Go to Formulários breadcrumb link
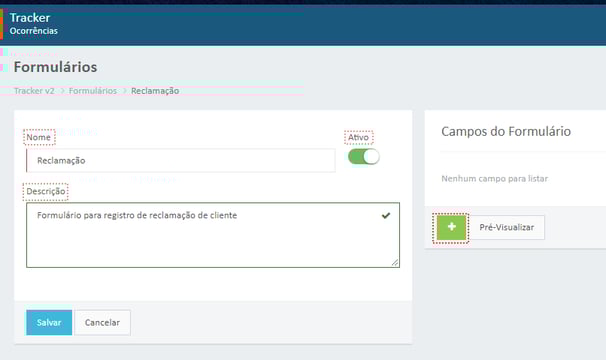The height and width of the screenshot is (360, 606). pos(93,91)
